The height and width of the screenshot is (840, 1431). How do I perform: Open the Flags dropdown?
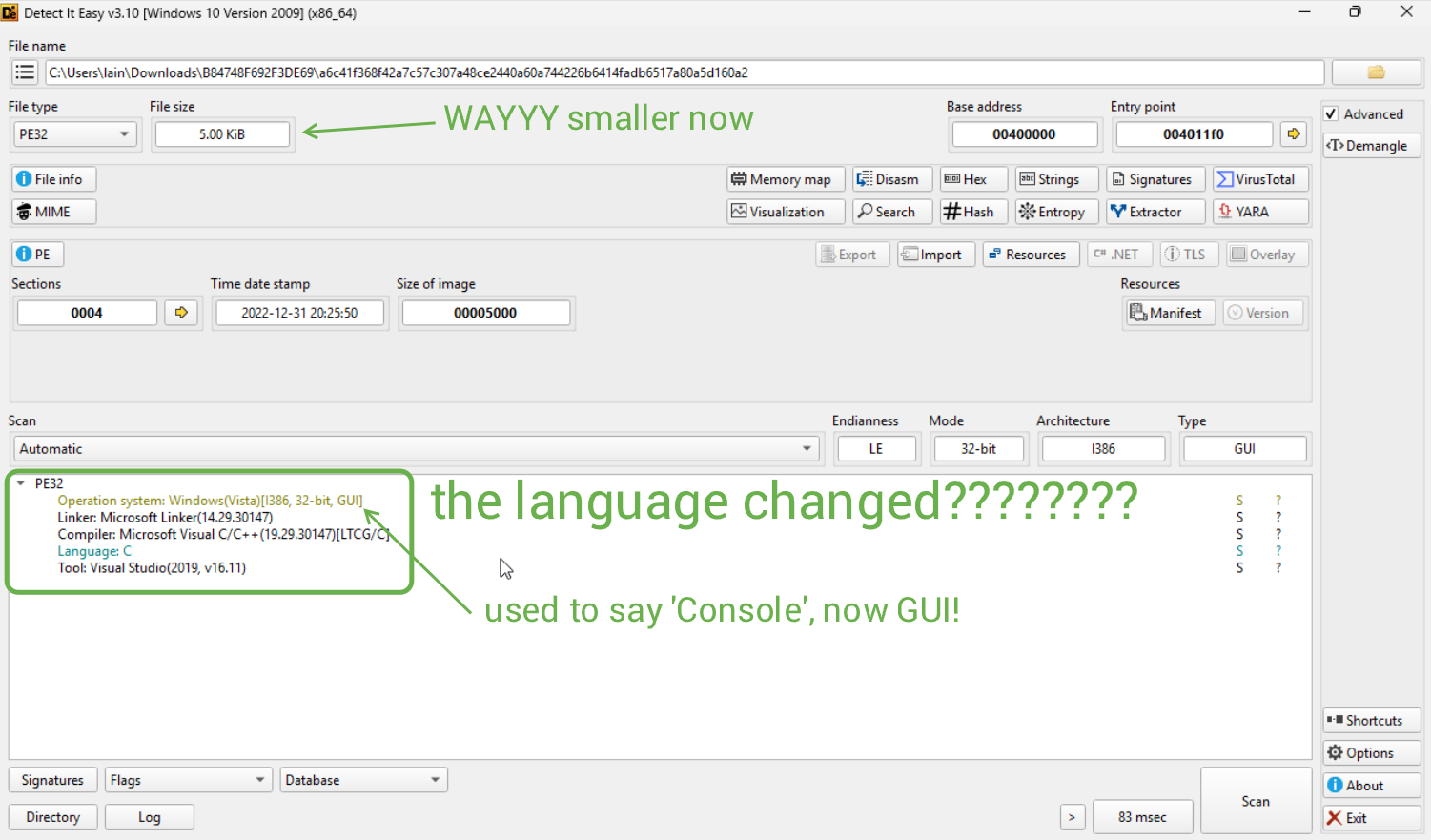(187, 780)
